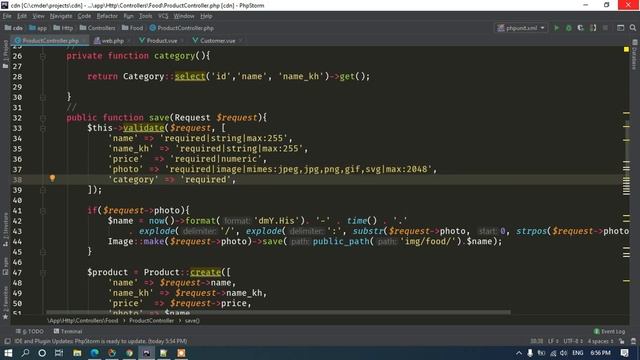Image resolution: width=640 pixels, height=360 pixels.
Task: Click the lock read-only toggle in status bar
Action: coord(621,341)
